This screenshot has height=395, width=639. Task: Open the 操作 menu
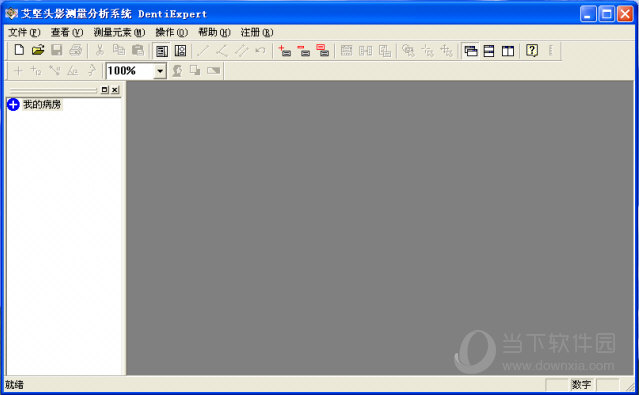[x=171, y=32]
